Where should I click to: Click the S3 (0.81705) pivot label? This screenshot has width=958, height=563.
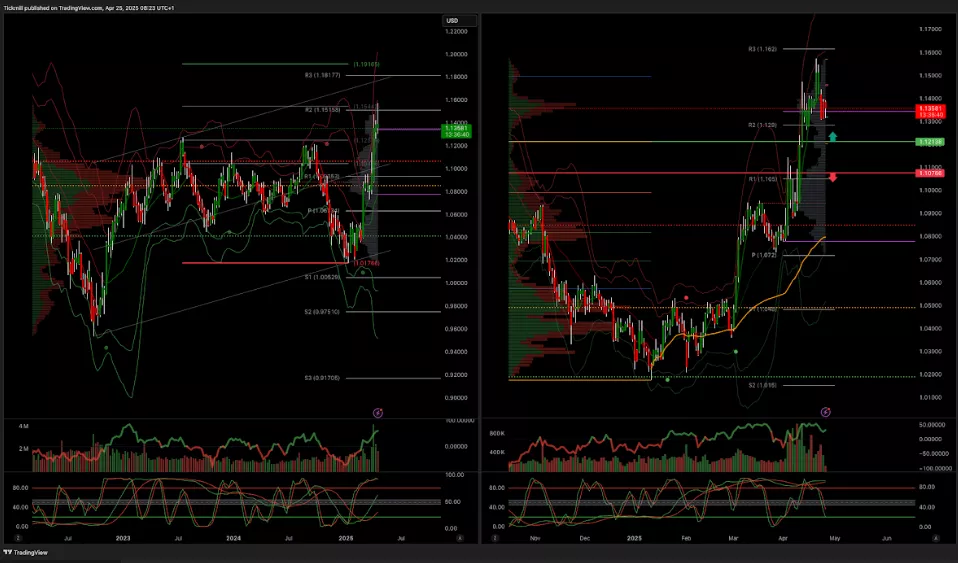click(323, 378)
